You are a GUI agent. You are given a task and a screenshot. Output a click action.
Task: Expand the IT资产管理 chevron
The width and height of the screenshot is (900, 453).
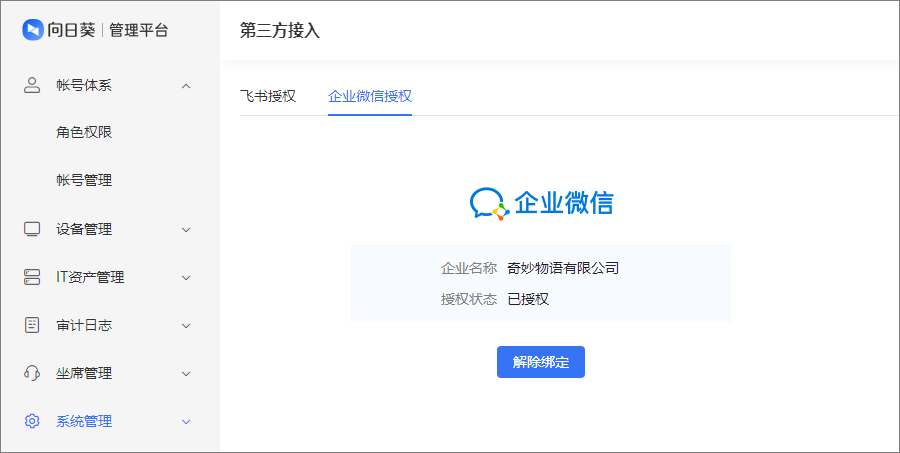click(x=186, y=278)
